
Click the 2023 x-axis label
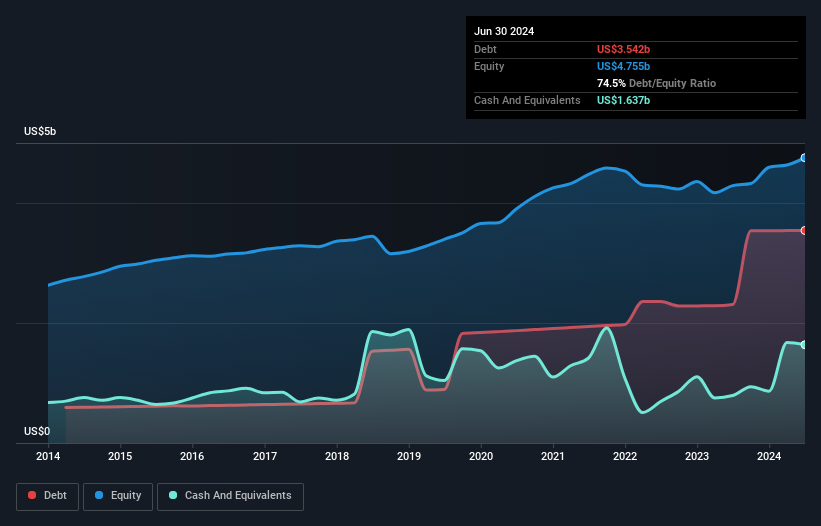point(697,456)
